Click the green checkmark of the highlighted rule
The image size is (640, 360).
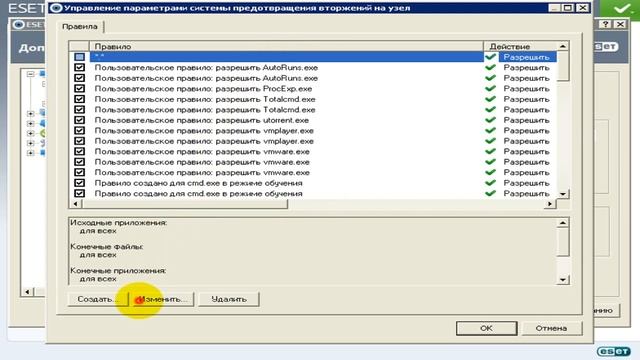click(491, 57)
